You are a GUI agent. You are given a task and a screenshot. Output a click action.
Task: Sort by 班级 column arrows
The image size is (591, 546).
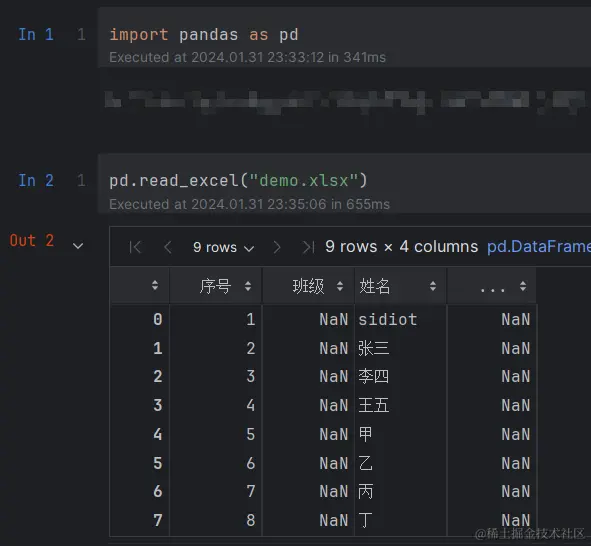click(340, 286)
